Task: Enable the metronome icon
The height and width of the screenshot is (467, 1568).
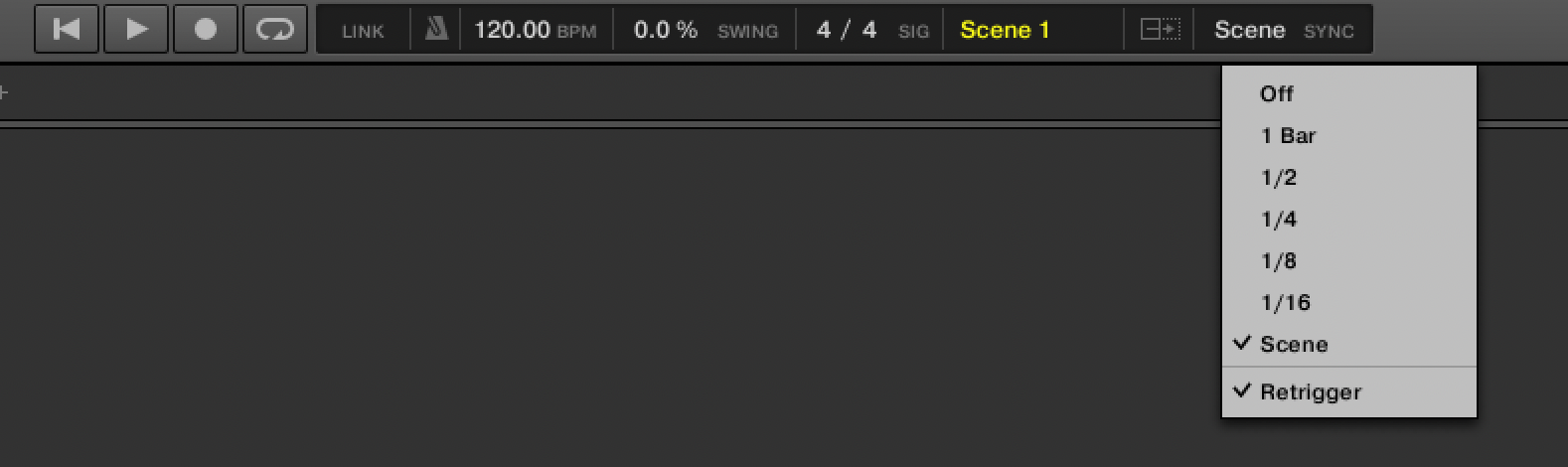Action: (x=436, y=30)
